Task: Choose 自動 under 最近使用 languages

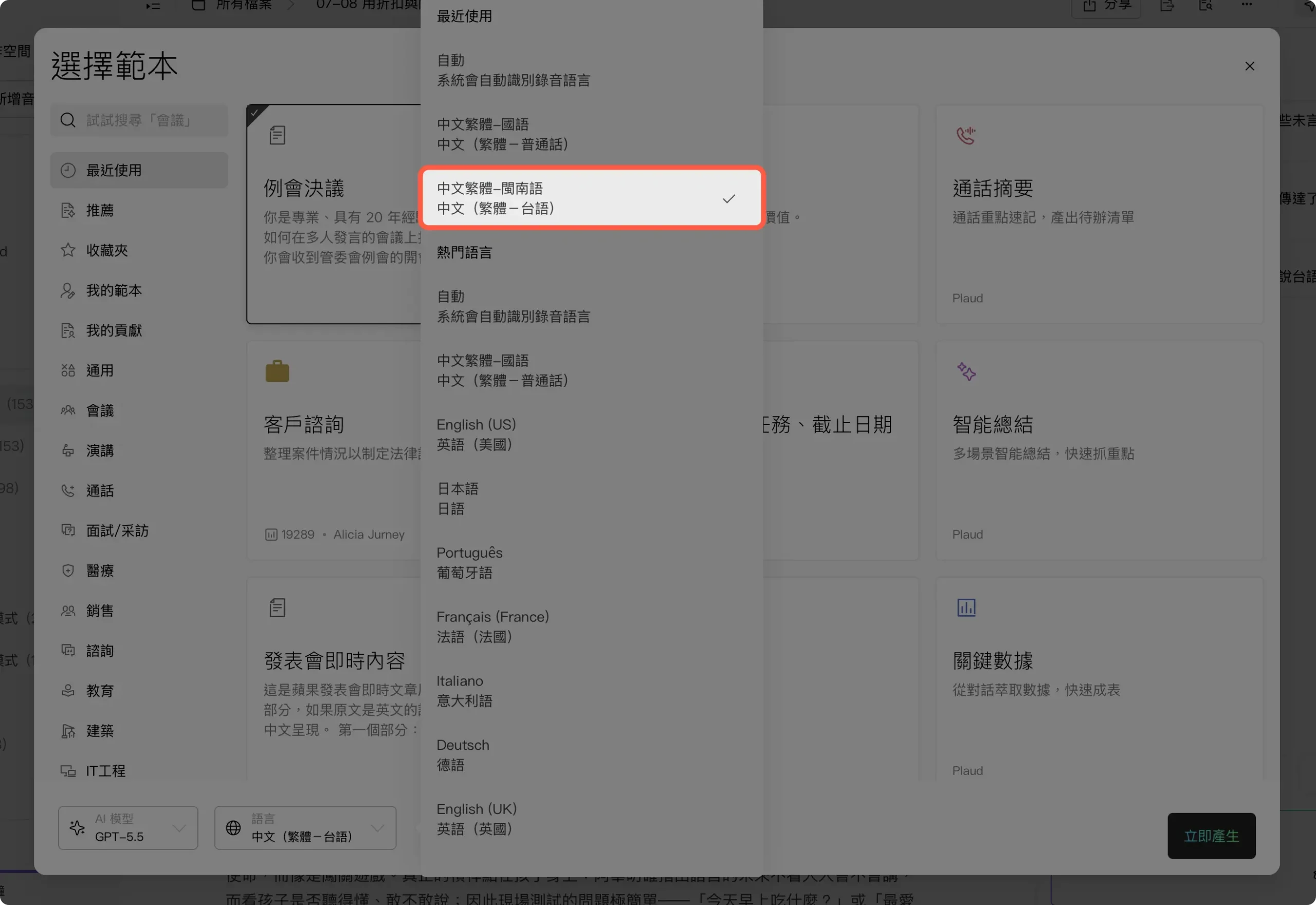Action: (x=592, y=70)
